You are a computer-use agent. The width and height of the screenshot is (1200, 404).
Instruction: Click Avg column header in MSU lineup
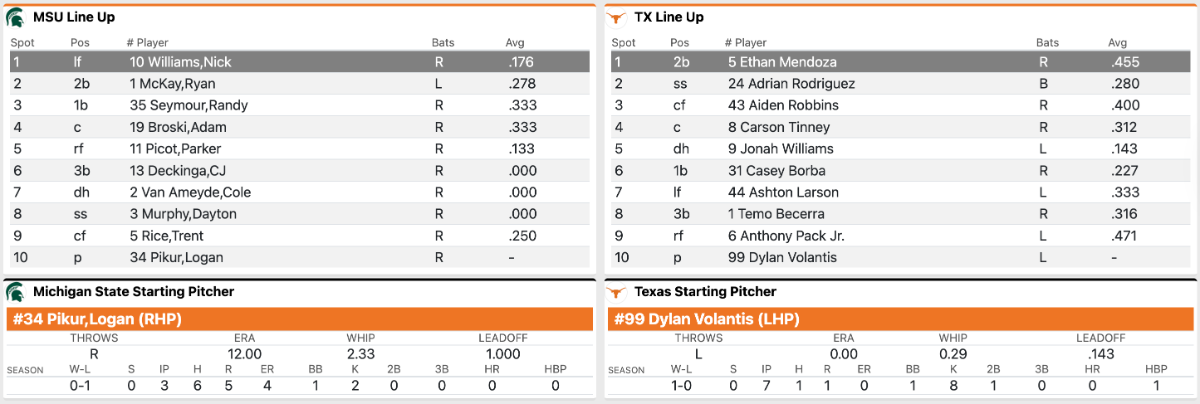click(x=515, y=43)
